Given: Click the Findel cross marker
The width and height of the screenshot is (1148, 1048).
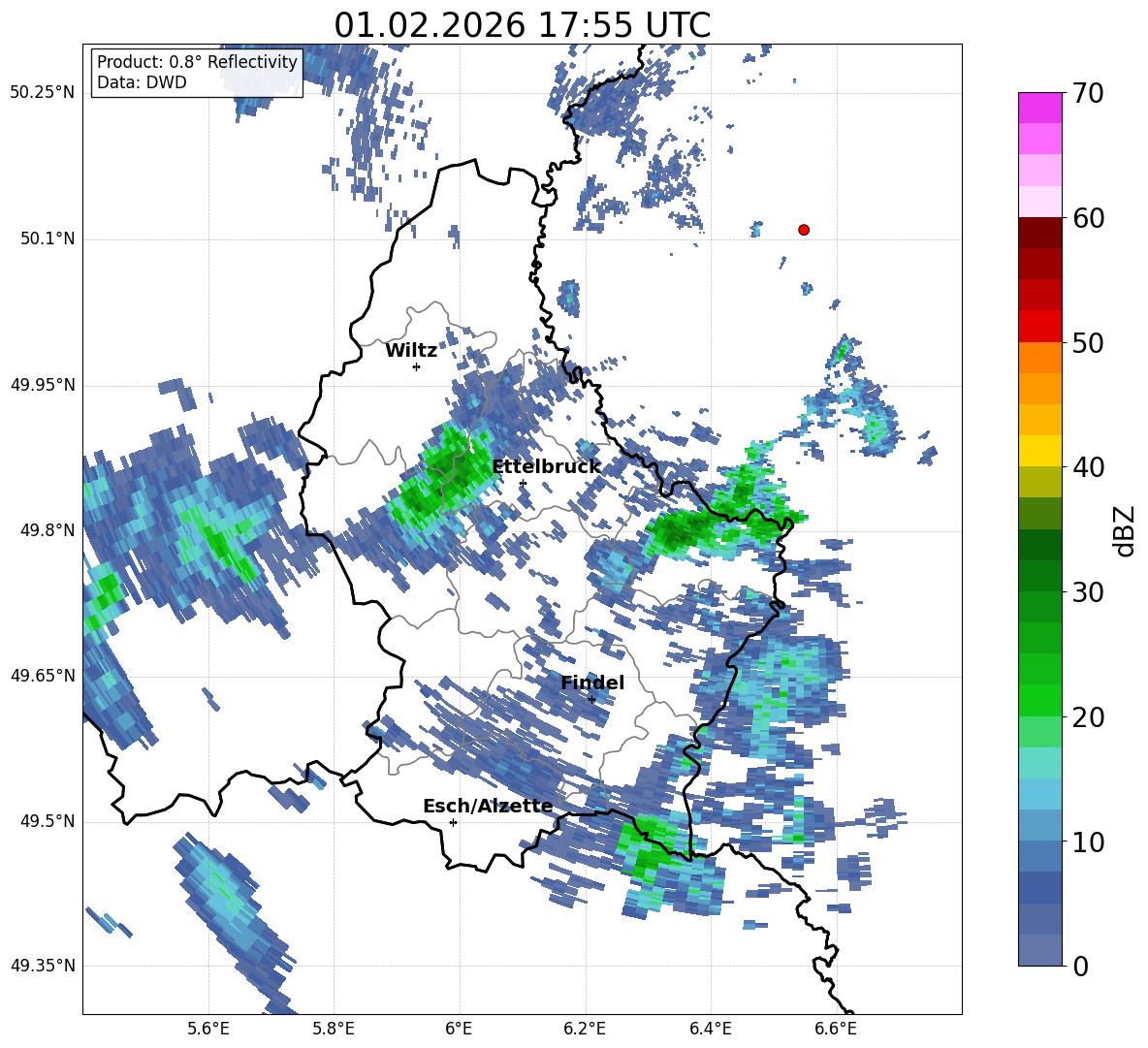Looking at the screenshot, I should 591,699.
